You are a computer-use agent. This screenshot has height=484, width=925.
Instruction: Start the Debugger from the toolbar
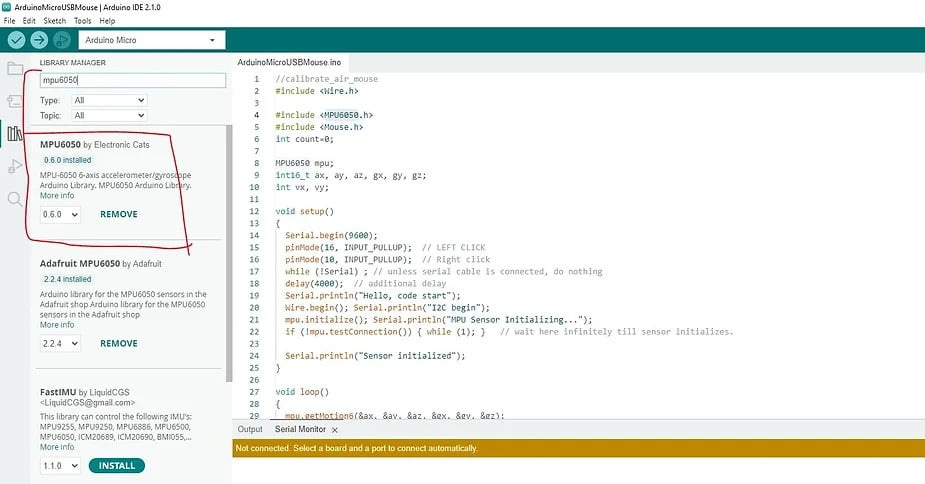click(x=61, y=40)
